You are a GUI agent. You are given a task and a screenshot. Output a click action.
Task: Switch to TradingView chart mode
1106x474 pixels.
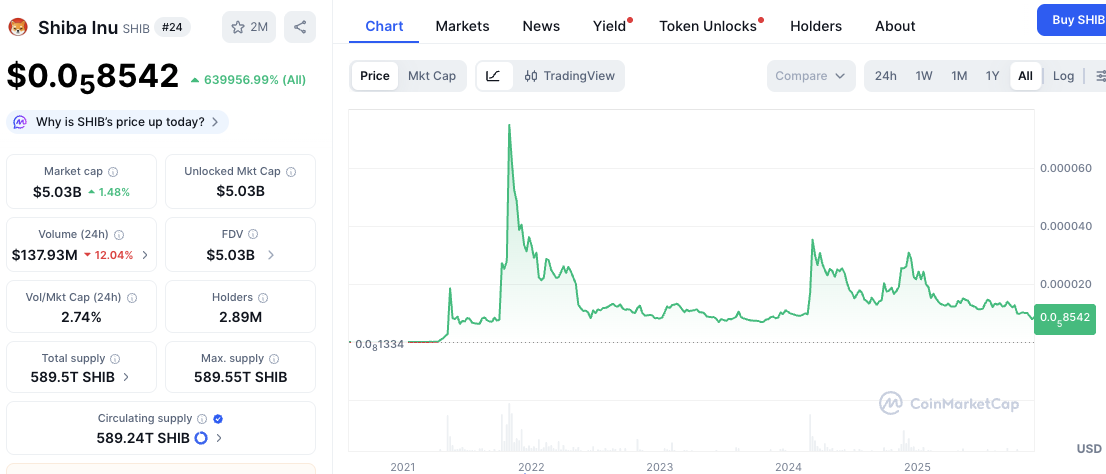(569, 76)
